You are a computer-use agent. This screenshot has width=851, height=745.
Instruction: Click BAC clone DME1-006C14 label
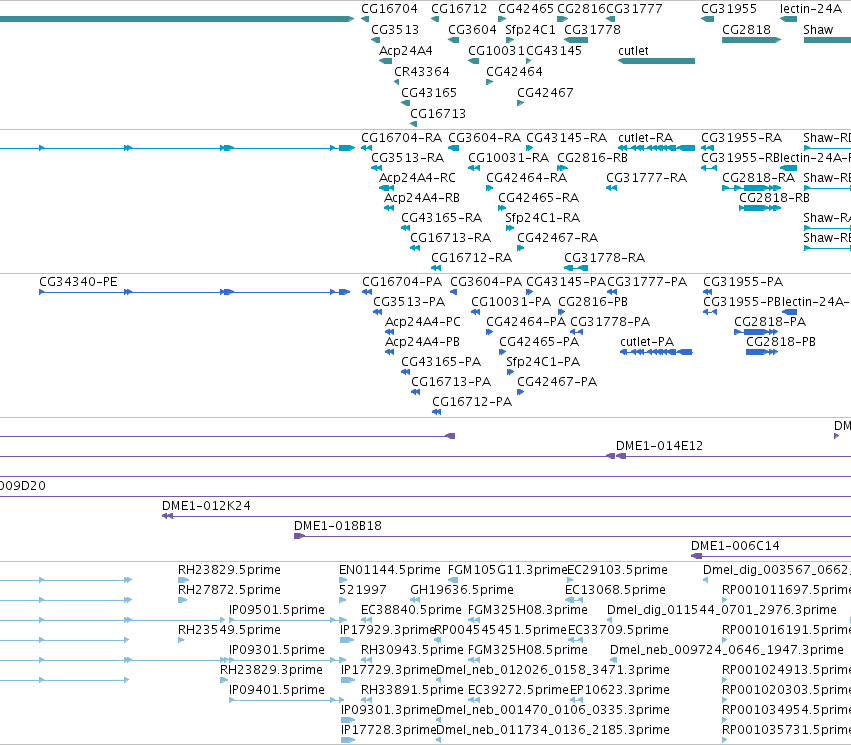click(x=735, y=546)
